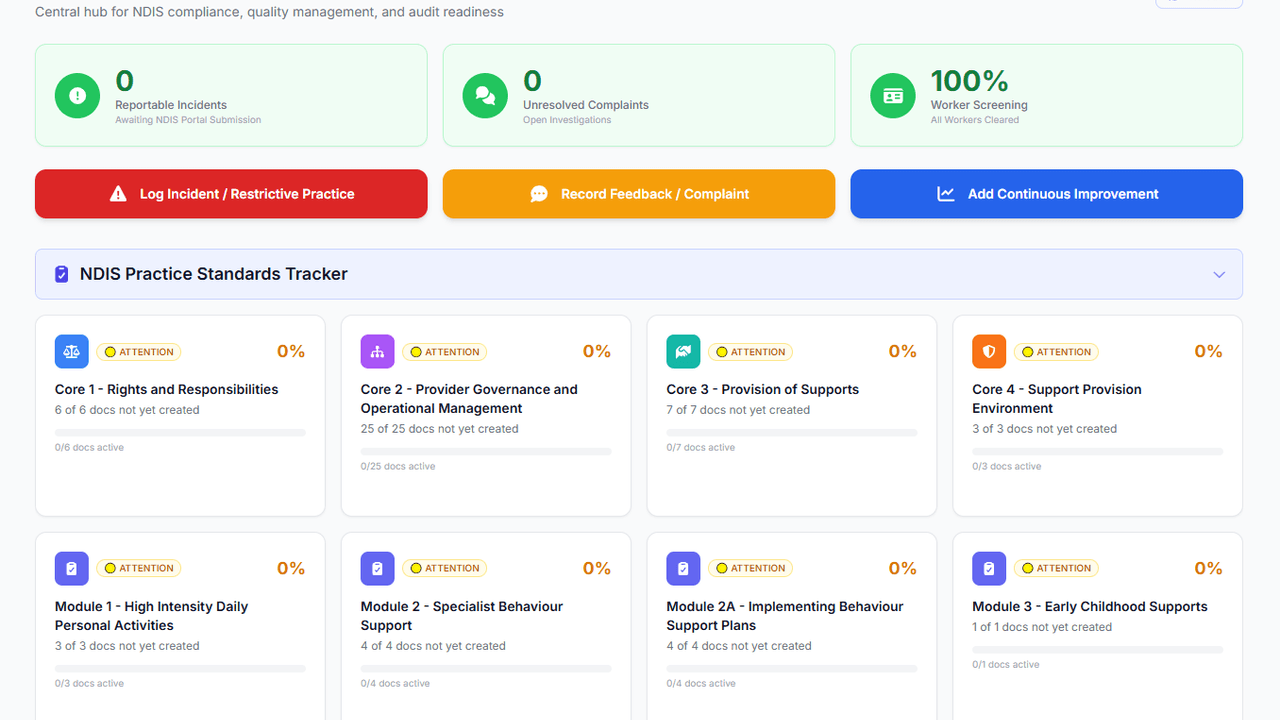Open Log Incident / Restrictive Practice
Viewport: 1280px width, 720px height.
231,194
